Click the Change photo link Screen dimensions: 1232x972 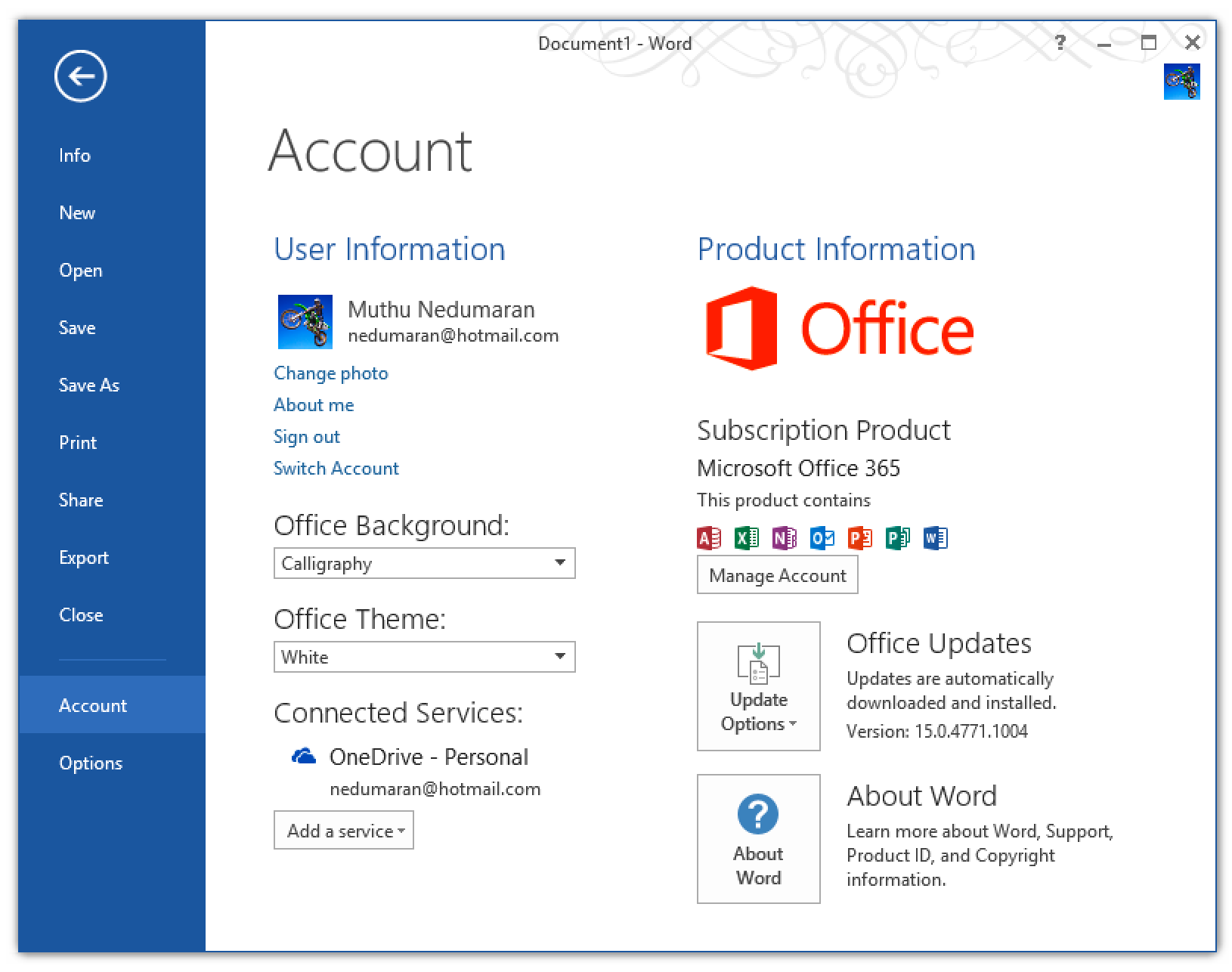click(330, 373)
